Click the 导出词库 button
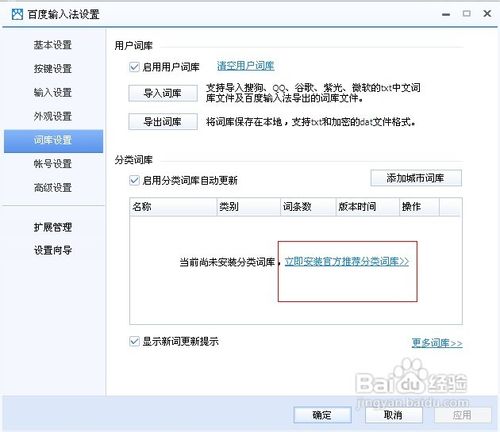The image size is (500, 432). (163, 122)
